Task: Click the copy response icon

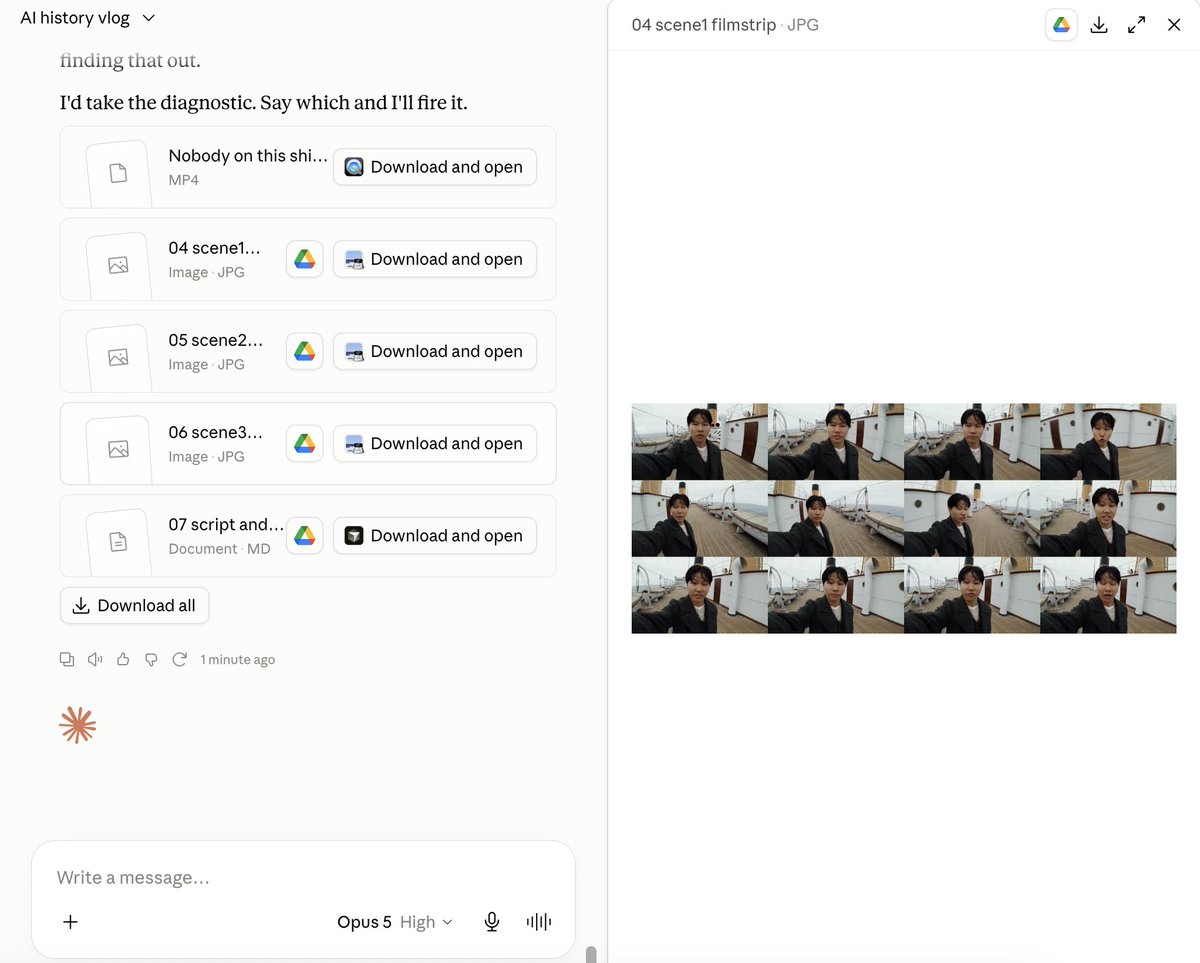Action: click(67, 659)
